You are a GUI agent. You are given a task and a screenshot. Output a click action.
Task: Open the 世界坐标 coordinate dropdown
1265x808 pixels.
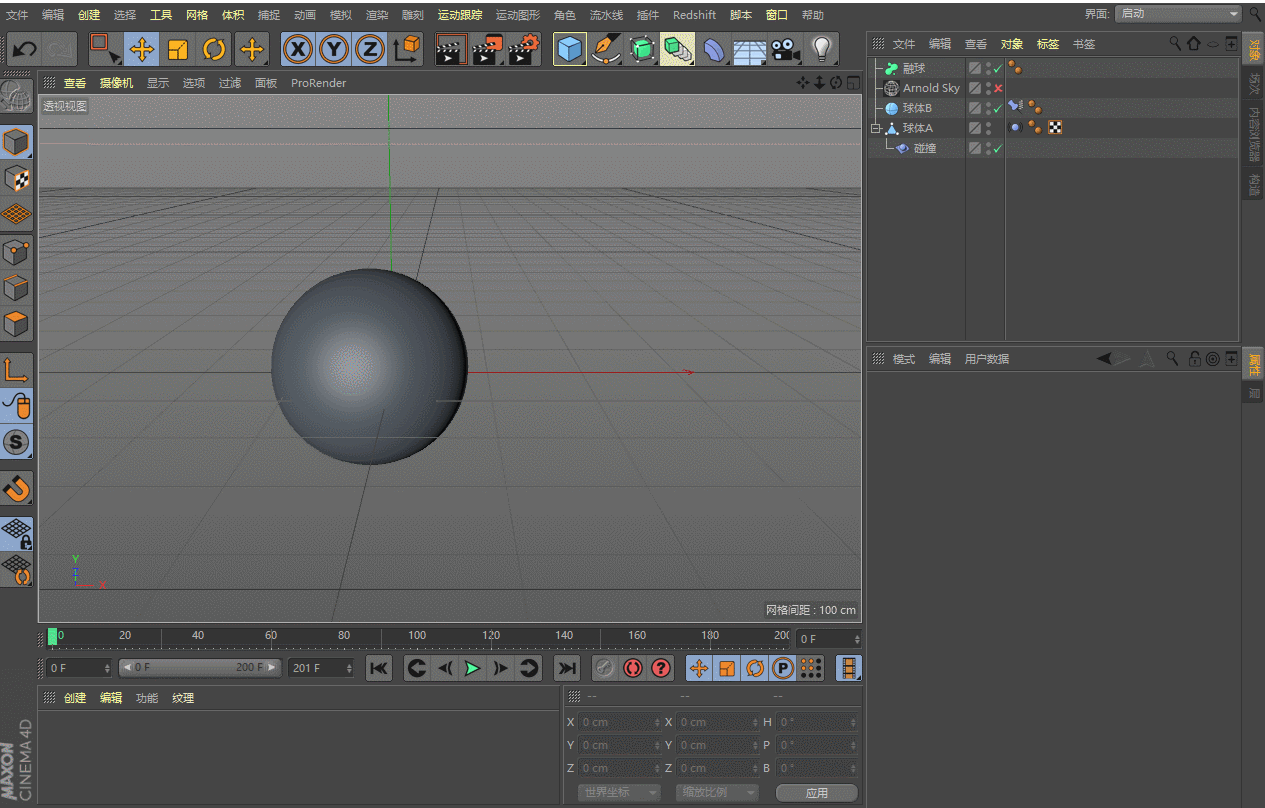[620, 792]
